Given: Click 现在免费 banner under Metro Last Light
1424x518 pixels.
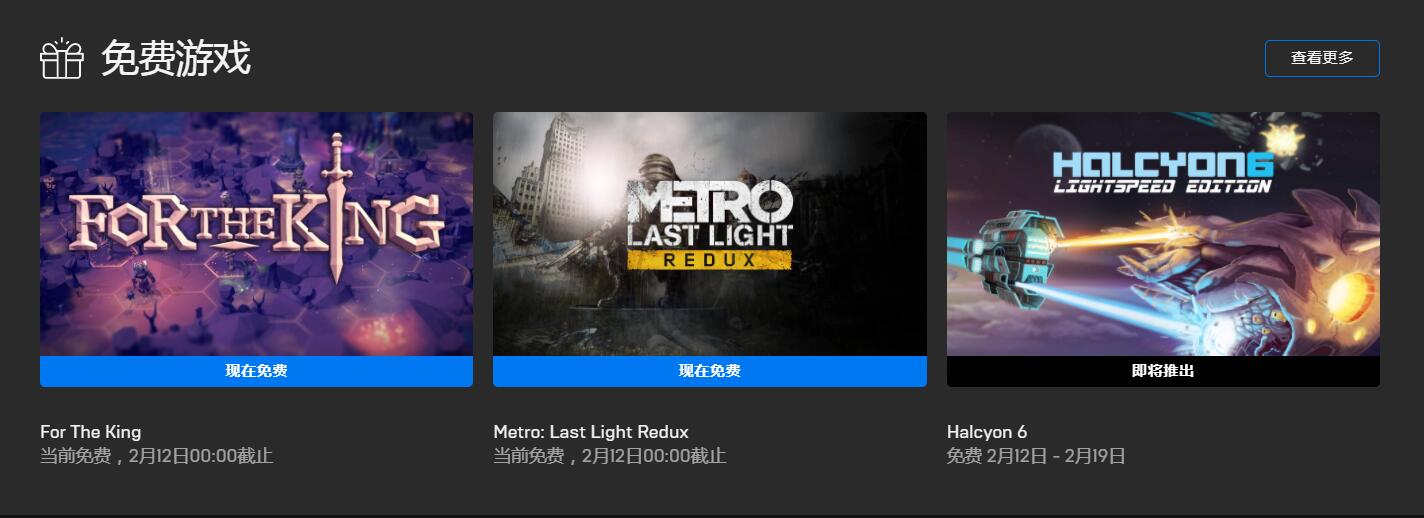Looking at the screenshot, I should 710,371.
